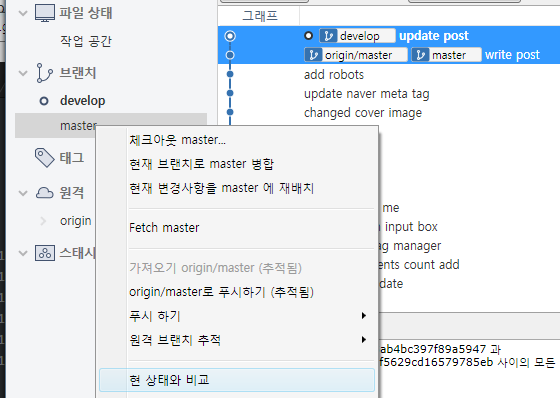The width and height of the screenshot is (560, 398).
Task: Click the 파일 상태 heading
Action: pos(85,14)
